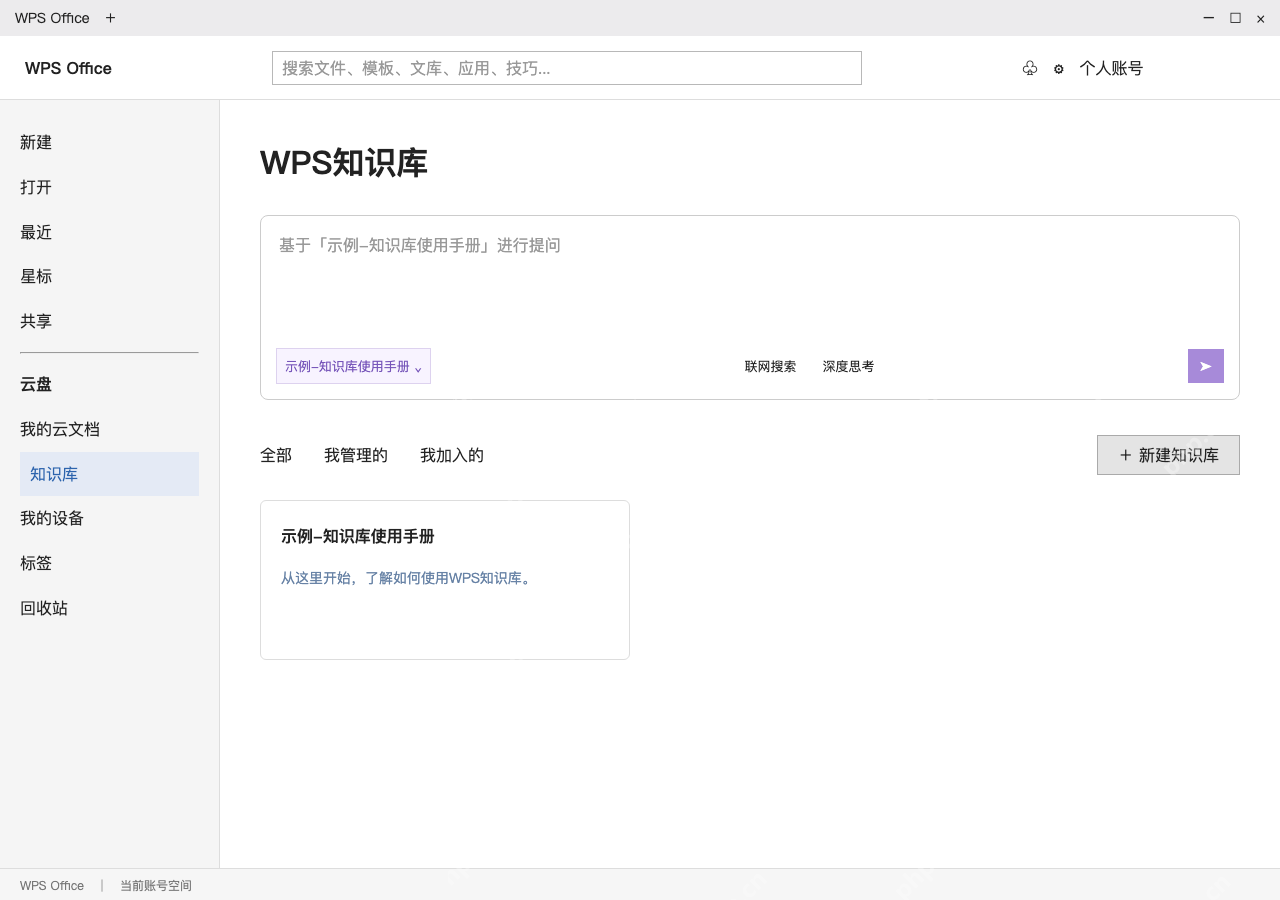Screen dimensions: 1280x900
Task: Select 打开 in the sidebar
Action: (36, 187)
